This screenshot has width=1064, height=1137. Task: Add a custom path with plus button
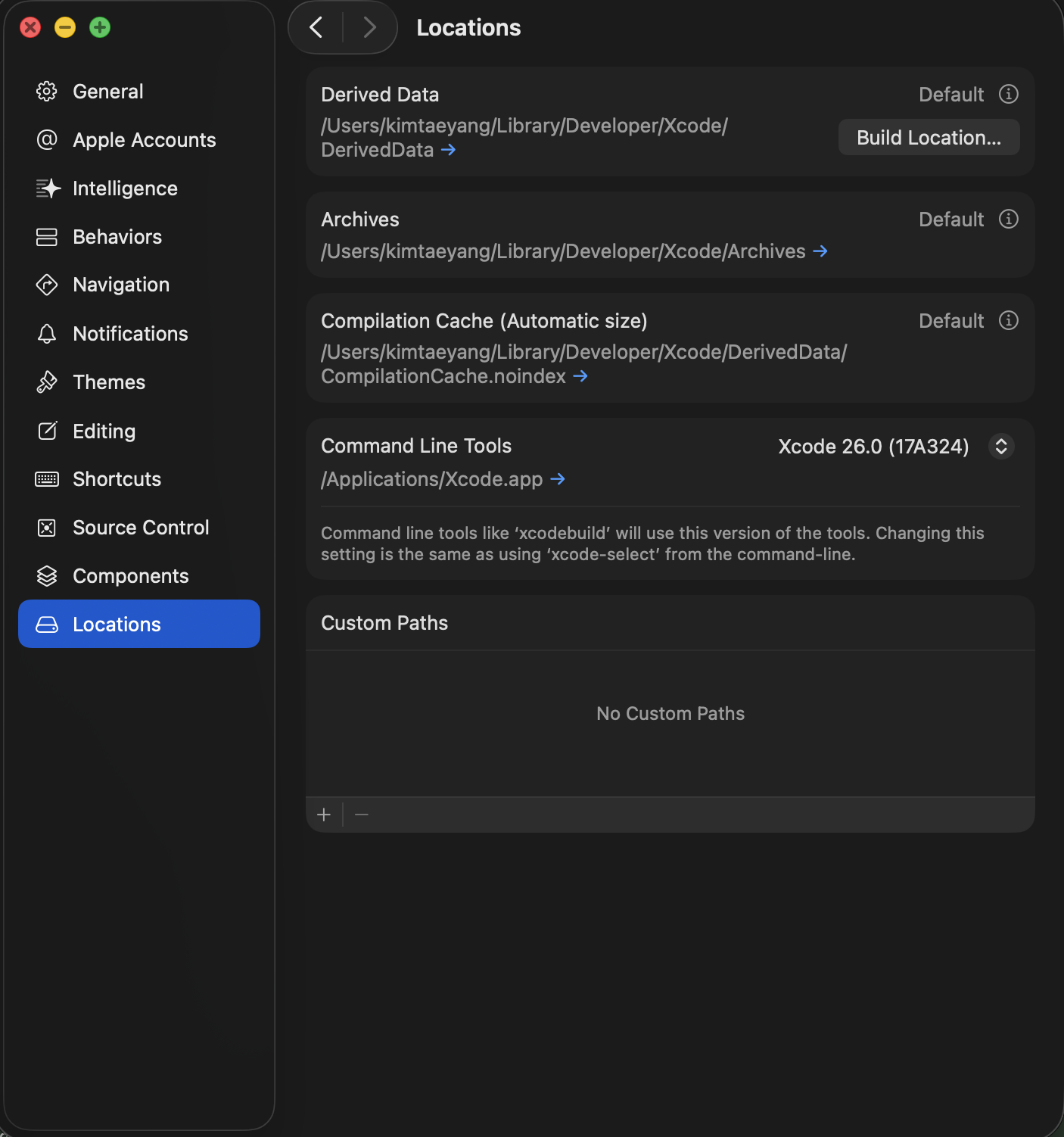tap(324, 815)
